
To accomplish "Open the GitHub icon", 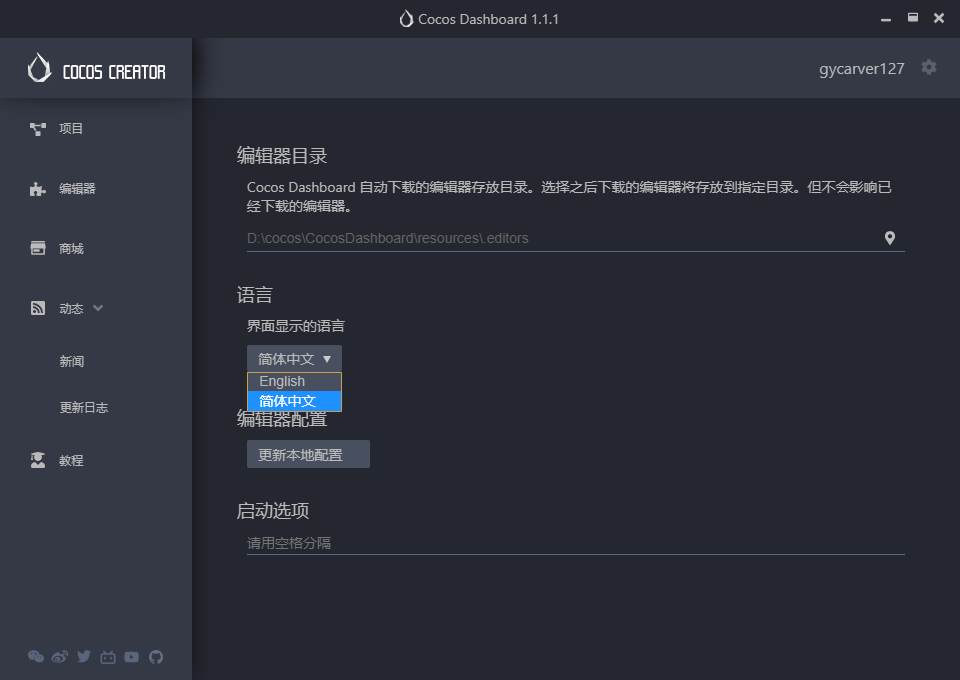I will pos(156,657).
